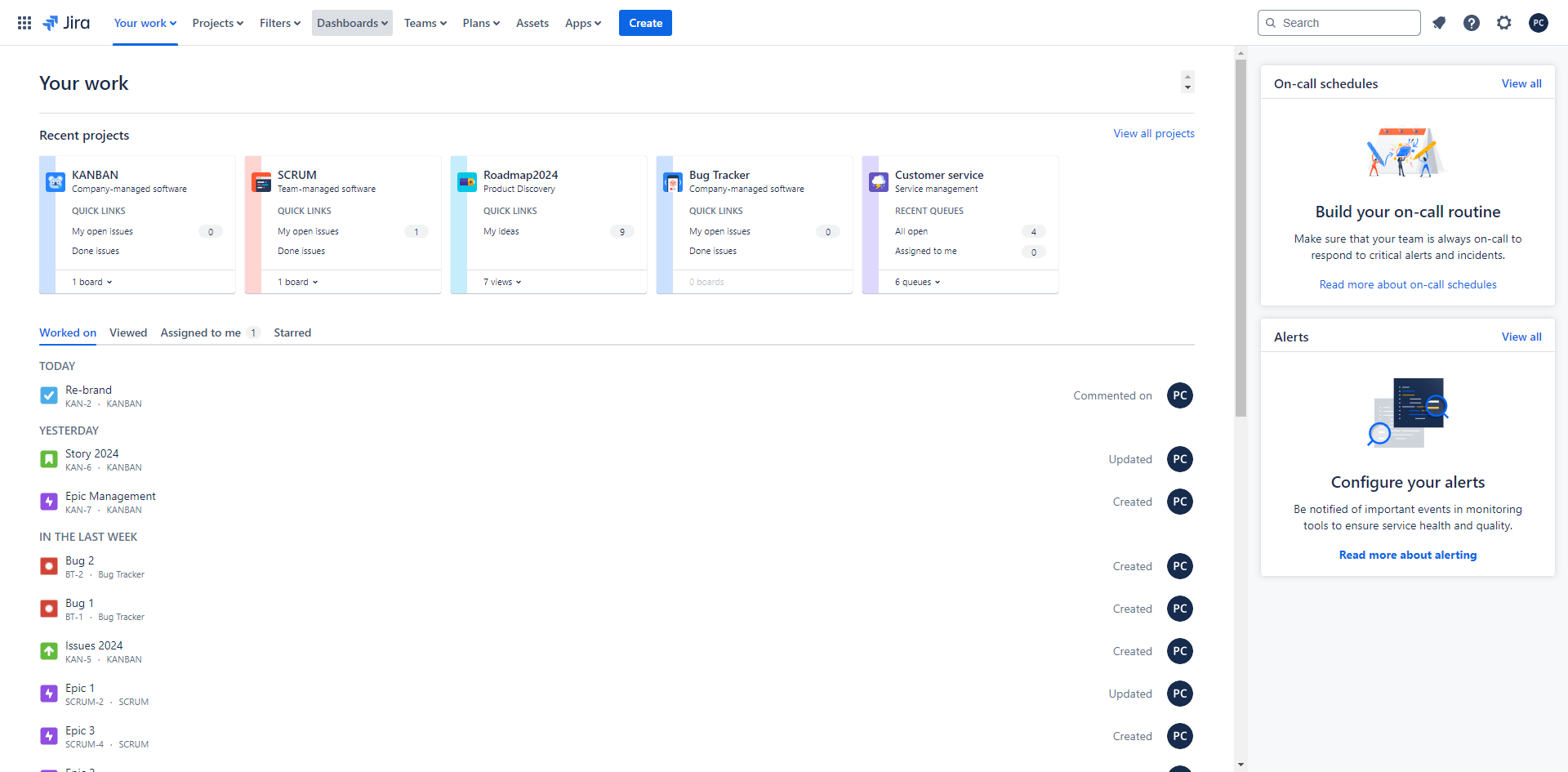Click the Bug Tracker project icon
Screen dimensions: 1568x772
click(x=673, y=182)
